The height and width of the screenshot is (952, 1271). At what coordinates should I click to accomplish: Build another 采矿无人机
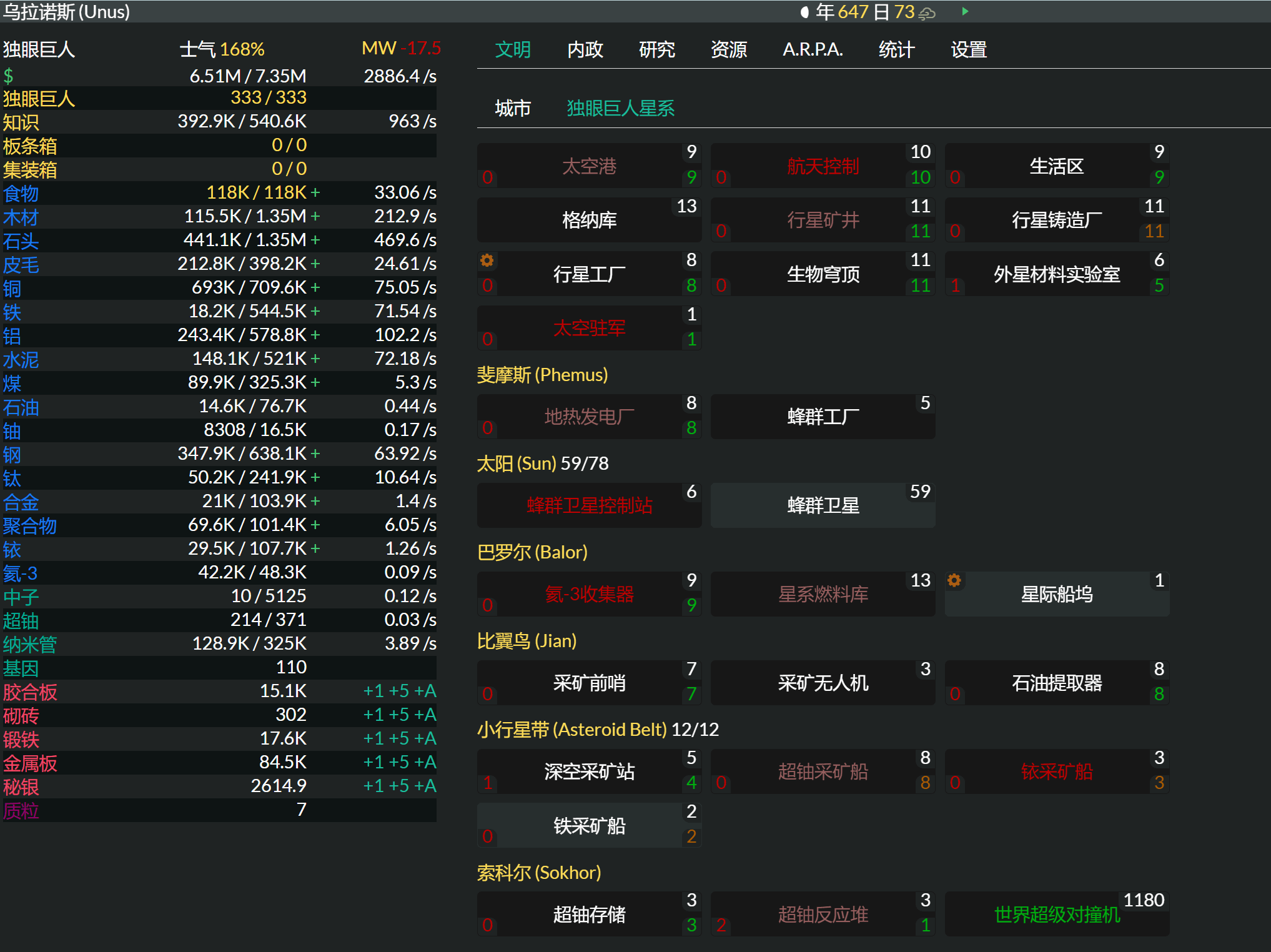tap(823, 683)
